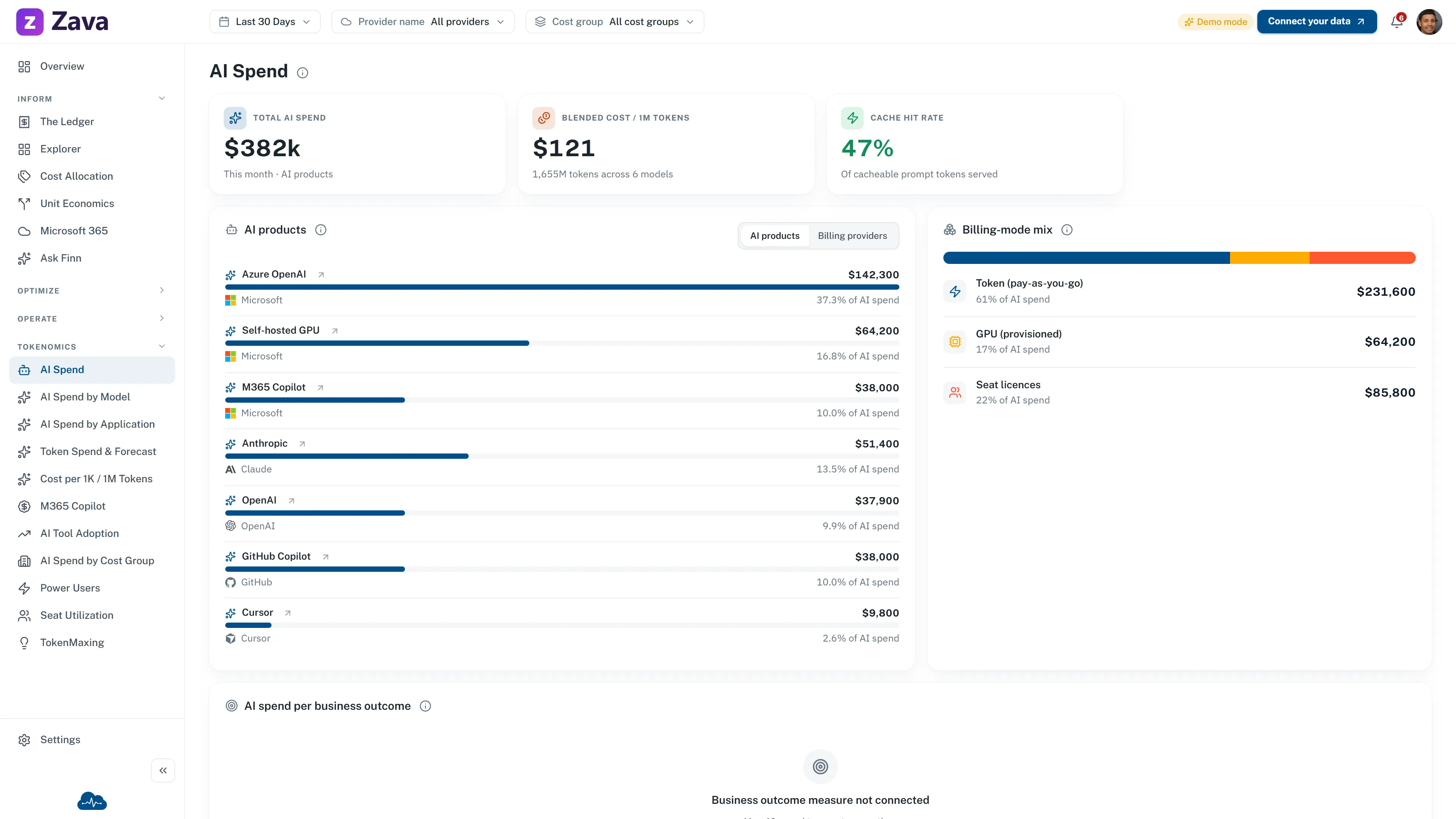Screen dimensions: 1456x819
Task: Click yellow GPU segment of billing-mode bar
Action: click(x=1269, y=258)
